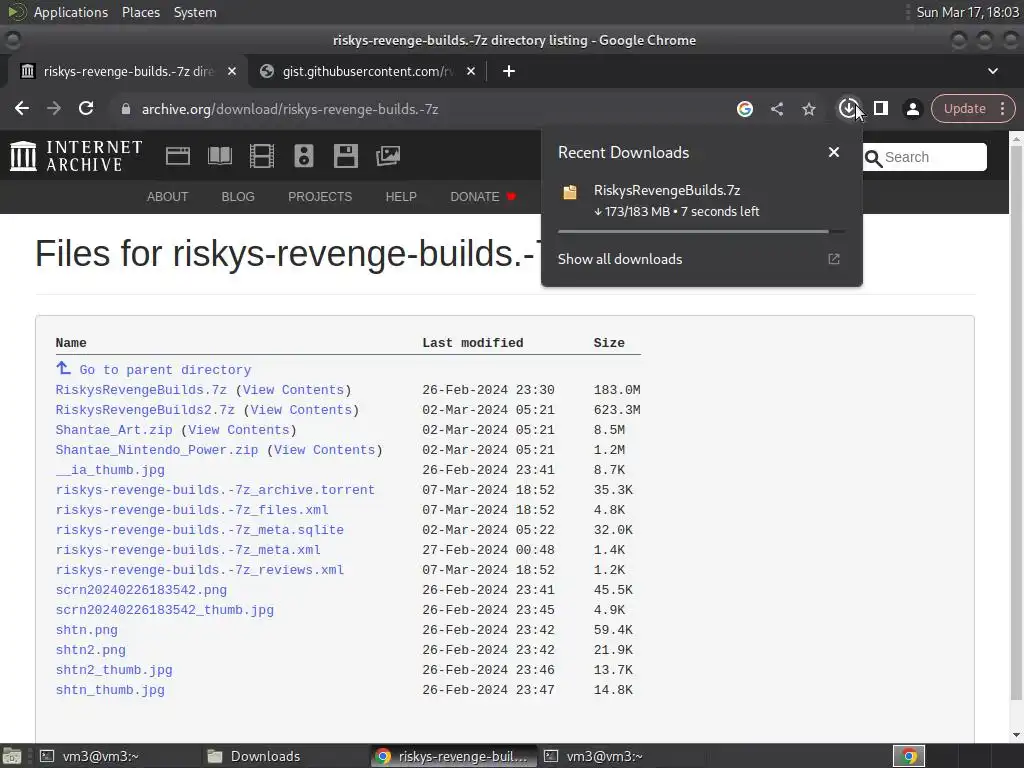Open the _archive.torrent file link
This screenshot has width=1024, height=768.
[215, 490]
